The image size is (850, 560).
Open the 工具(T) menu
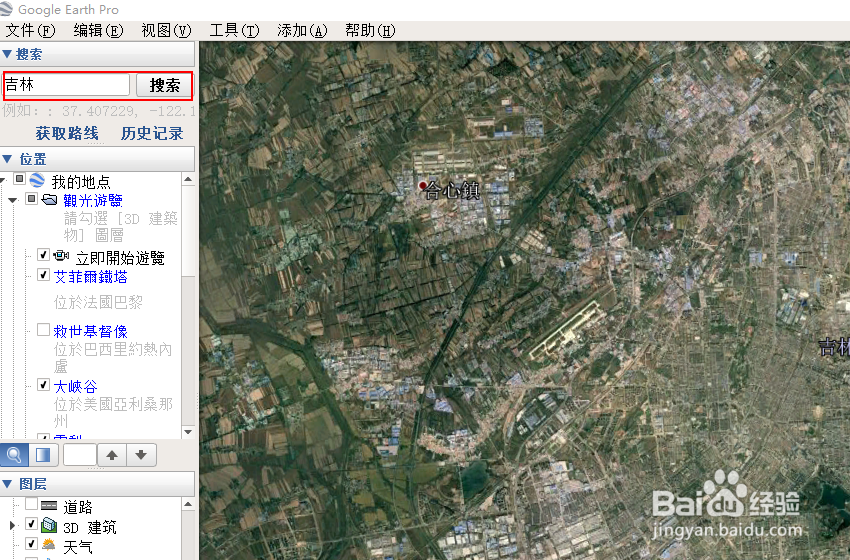click(x=234, y=31)
